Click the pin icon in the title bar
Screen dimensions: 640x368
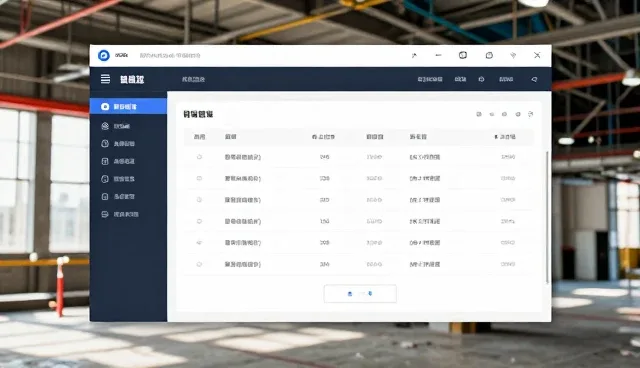pos(414,55)
